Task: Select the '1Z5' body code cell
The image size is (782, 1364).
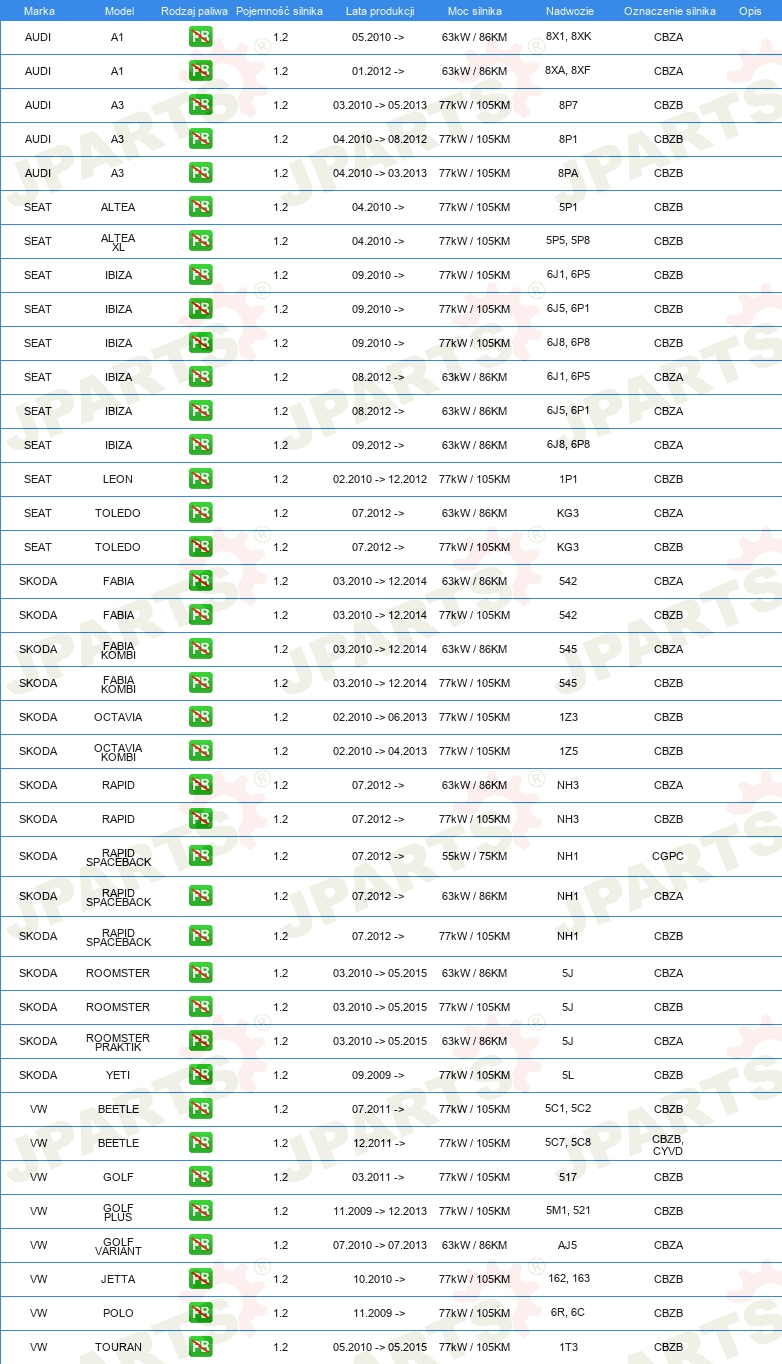Action: pos(568,751)
